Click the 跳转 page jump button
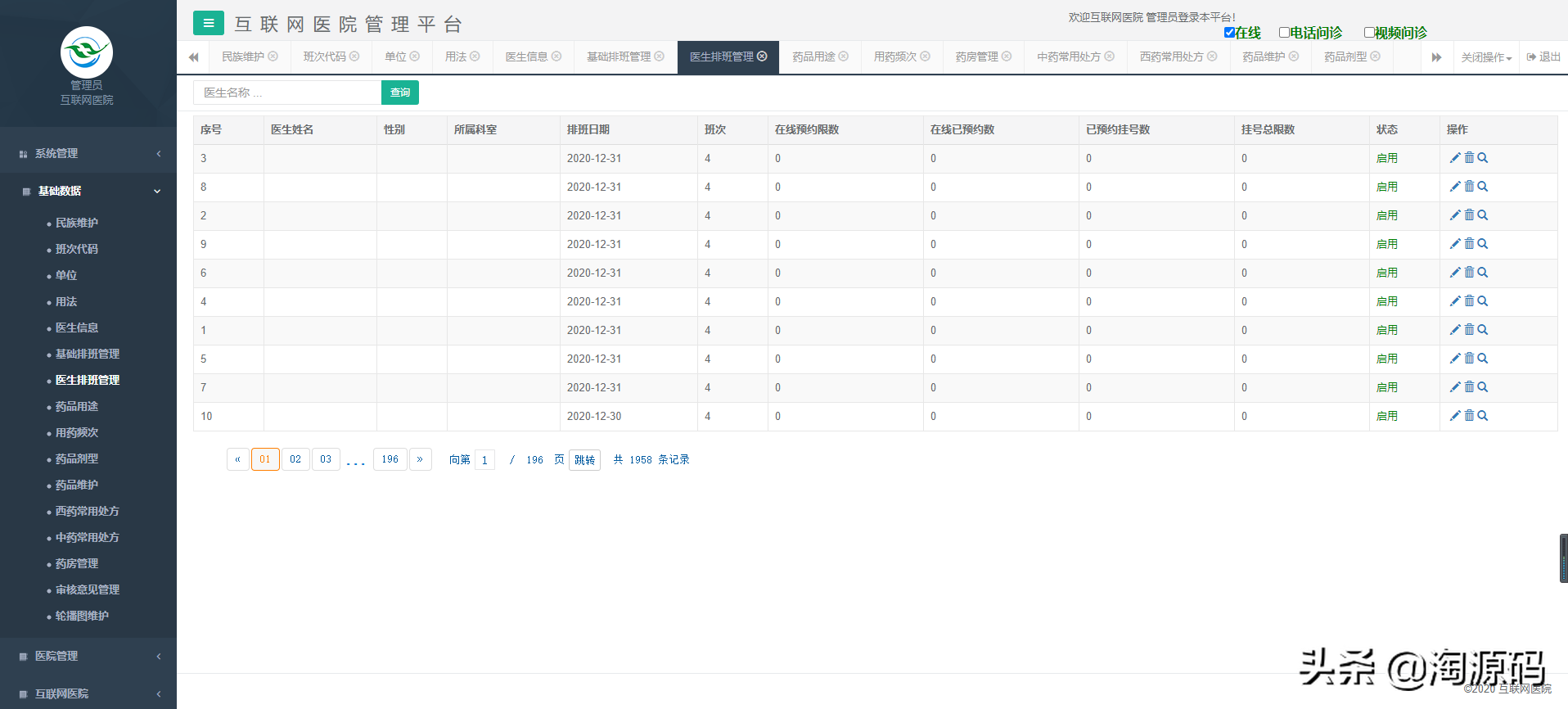This screenshot has height=709, width=1568. coord(584,460)
